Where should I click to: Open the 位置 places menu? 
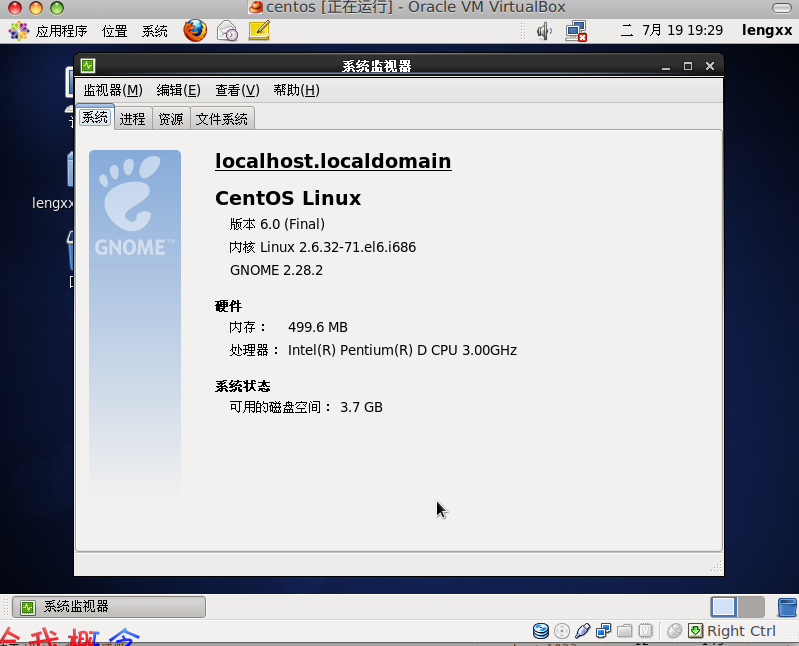coord(115,31)
